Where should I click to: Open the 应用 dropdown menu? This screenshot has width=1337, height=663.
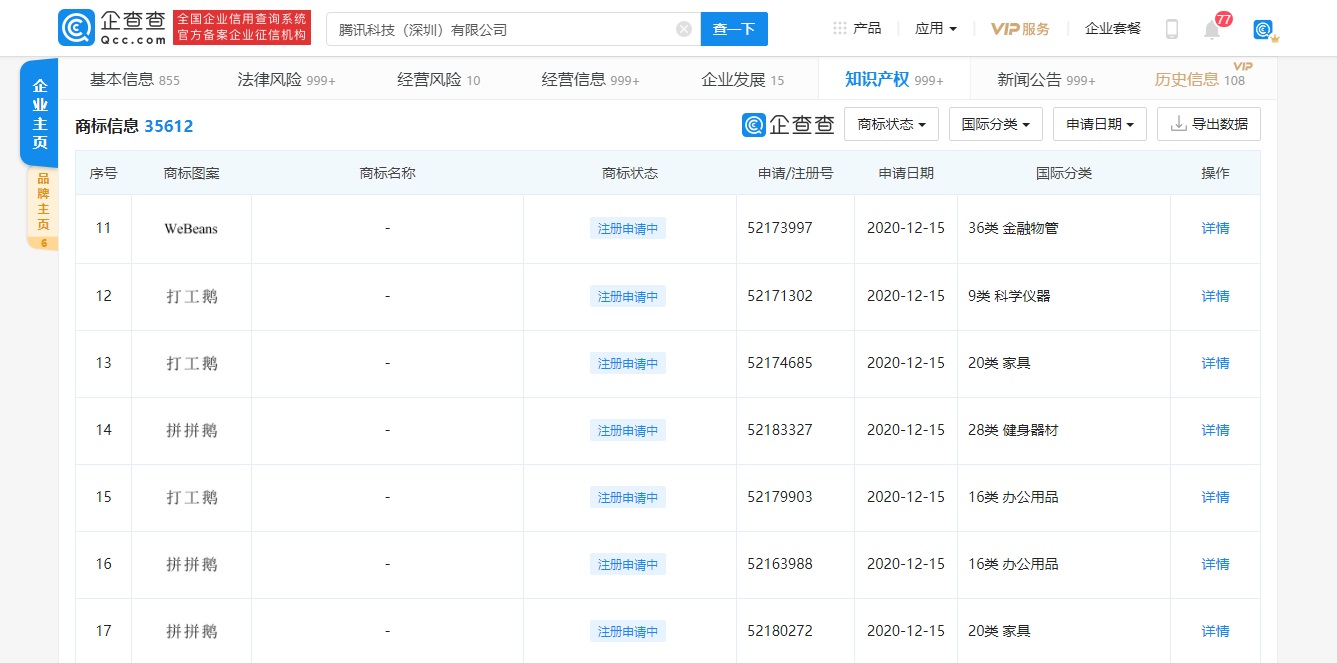935,28
